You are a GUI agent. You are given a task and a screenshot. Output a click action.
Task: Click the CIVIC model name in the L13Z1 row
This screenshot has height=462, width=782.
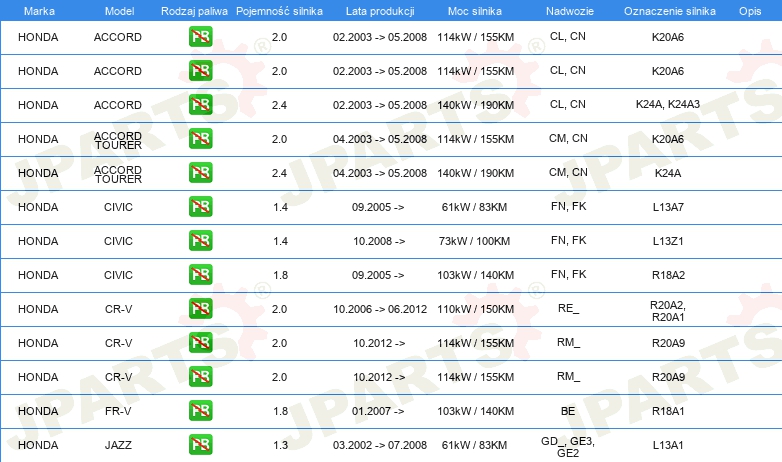tap(118, 241)
